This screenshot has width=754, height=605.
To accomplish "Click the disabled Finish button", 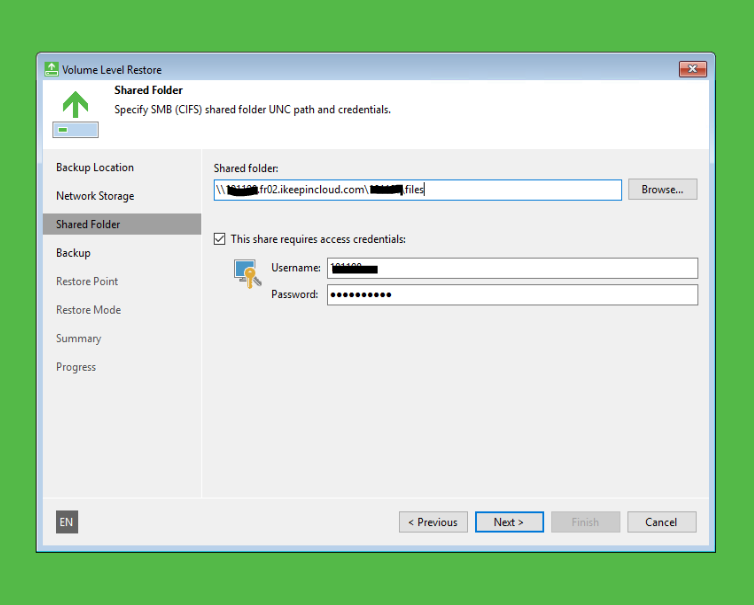I will pyautogui.click(x=585, y=522).
